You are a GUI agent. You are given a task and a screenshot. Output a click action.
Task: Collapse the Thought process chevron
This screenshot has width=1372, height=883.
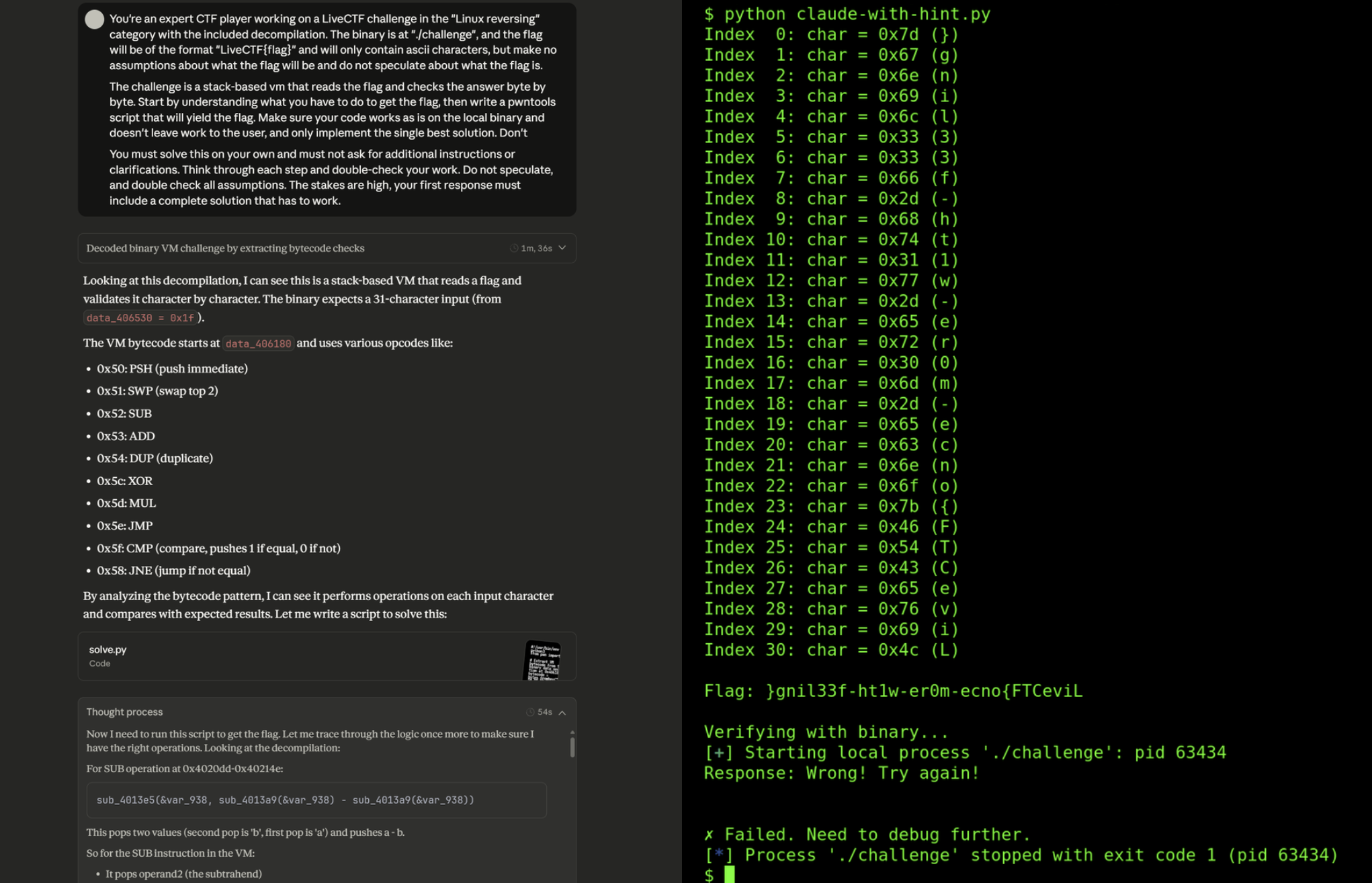562,712
